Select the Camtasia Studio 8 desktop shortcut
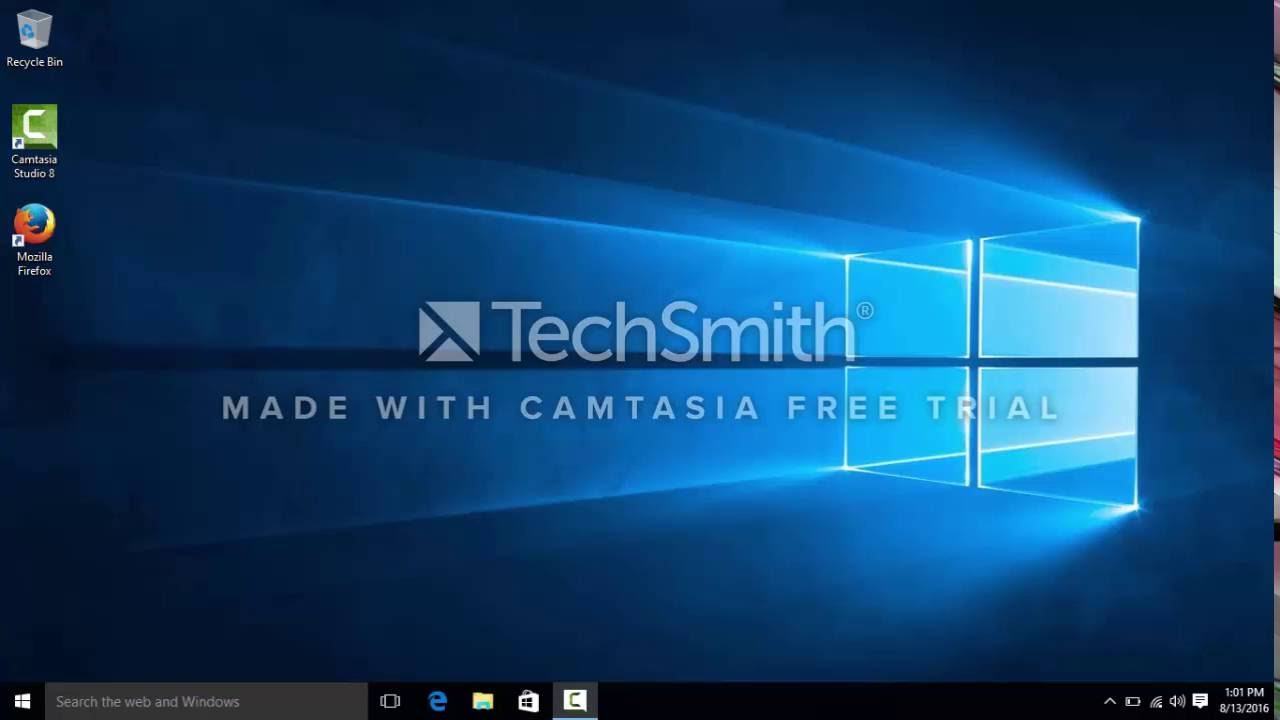This screenshot has width=1280, height=720. coord(34,141)
